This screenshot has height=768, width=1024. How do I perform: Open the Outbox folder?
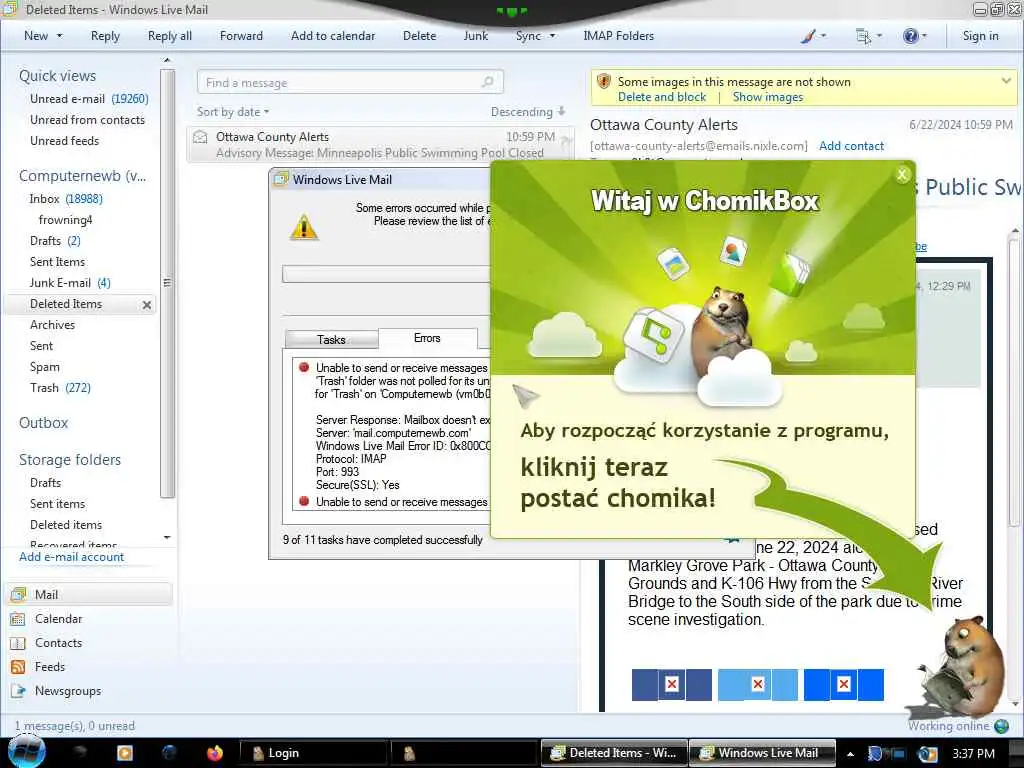click(43, 423)
